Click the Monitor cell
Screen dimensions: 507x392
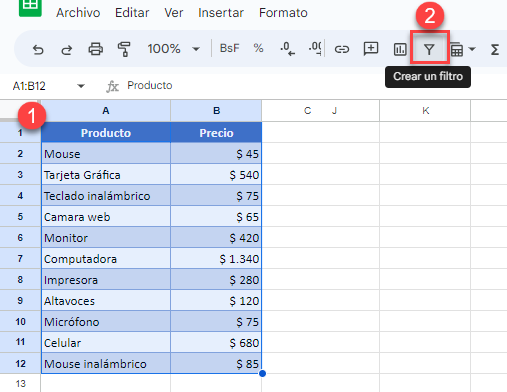106,238
